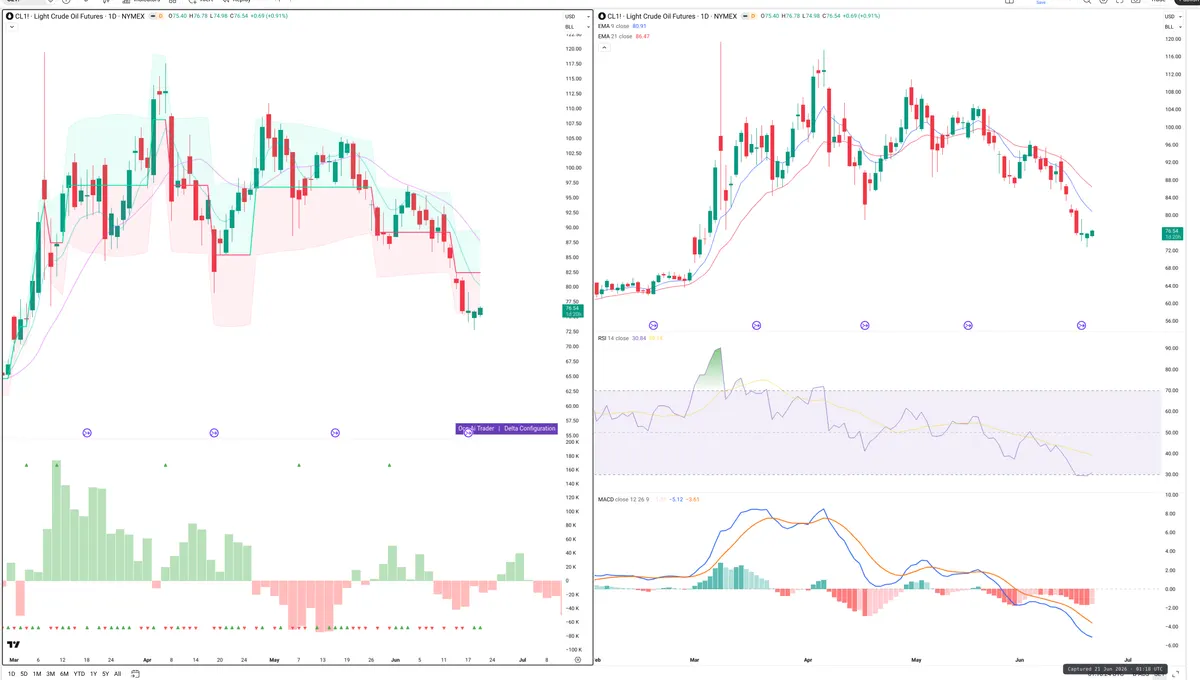Click the middle event marker on left chart

(214, 432)
